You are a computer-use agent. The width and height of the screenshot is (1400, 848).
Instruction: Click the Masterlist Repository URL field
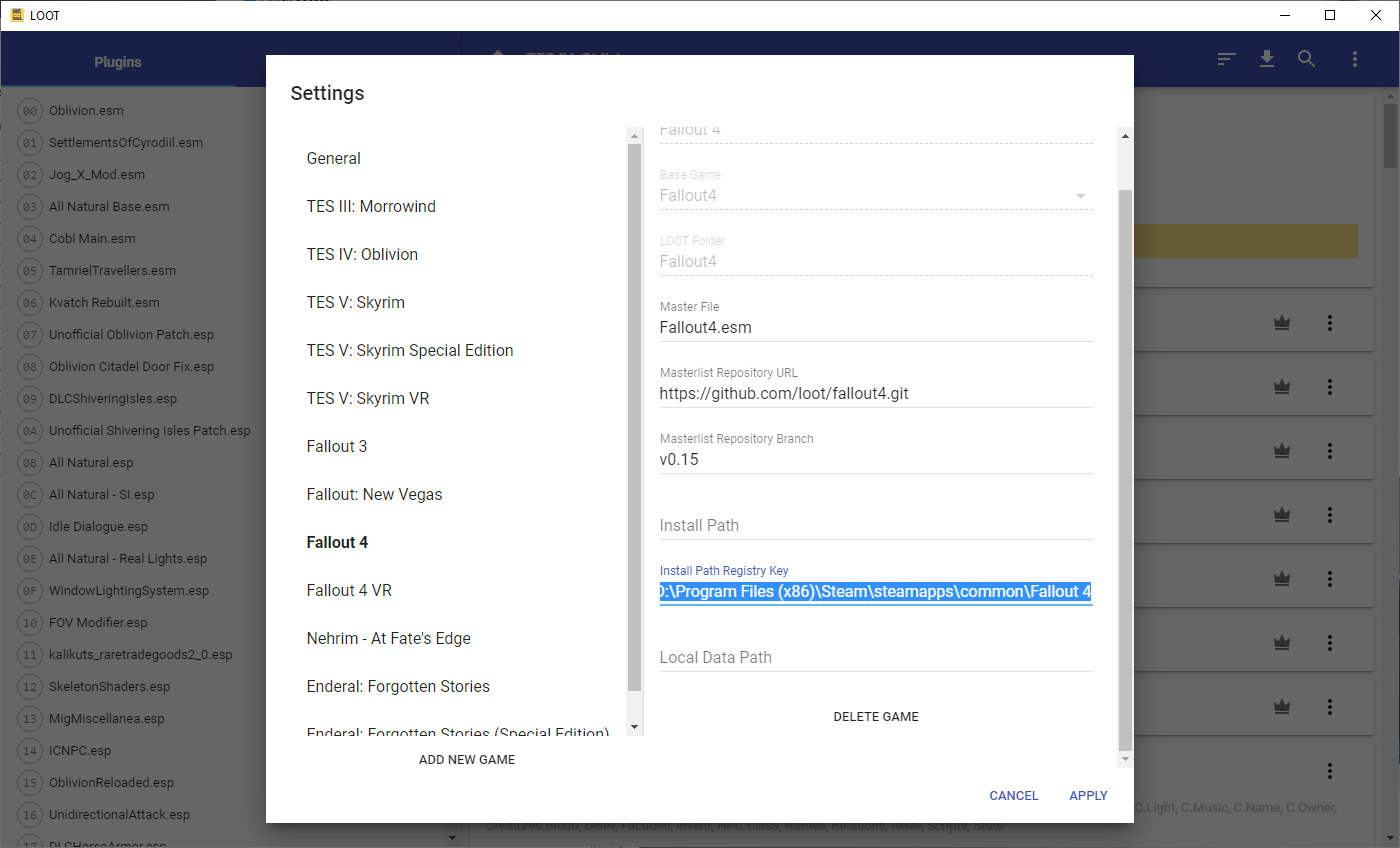click(x=876, y=393)
